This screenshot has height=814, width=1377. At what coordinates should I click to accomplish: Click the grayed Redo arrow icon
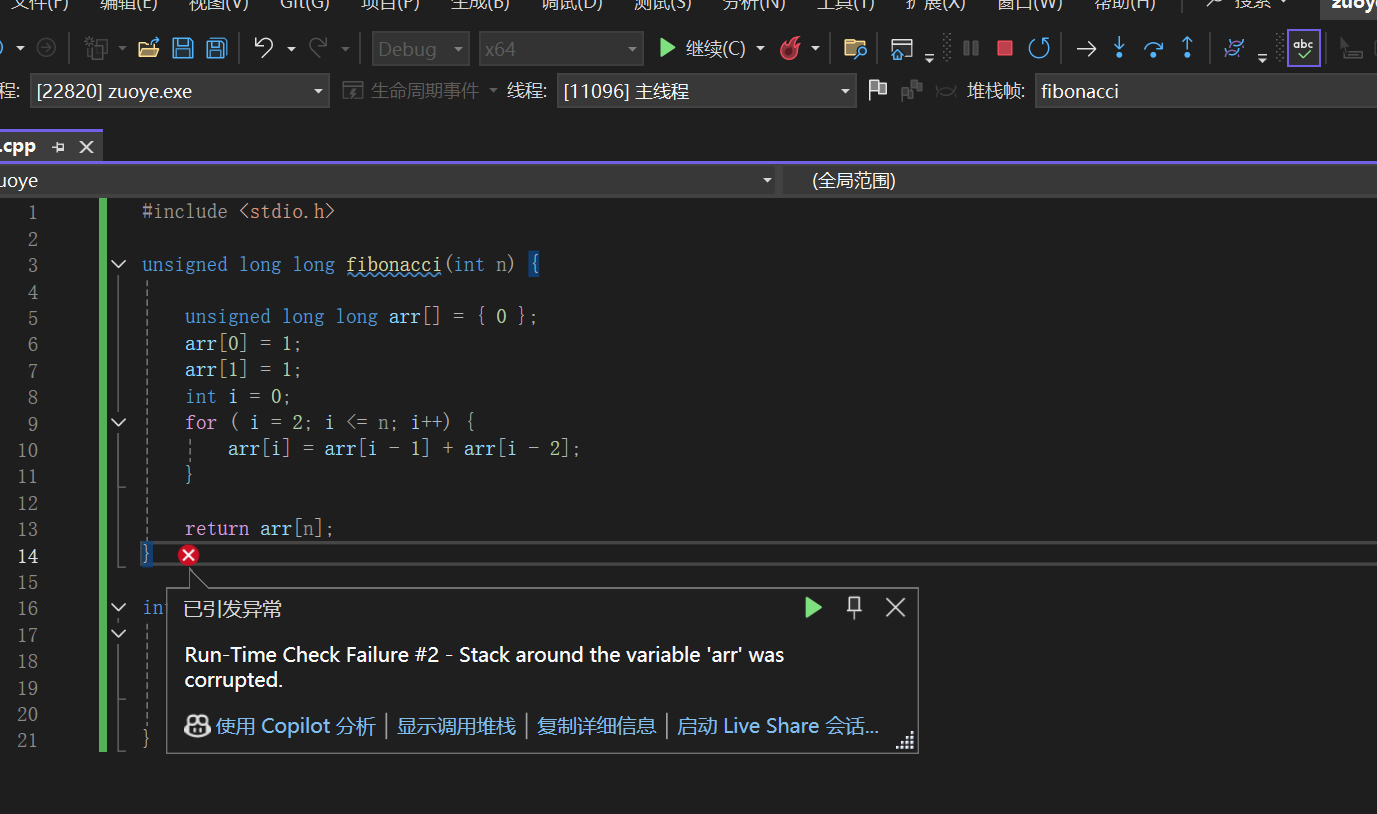click(x=318, y=48)
